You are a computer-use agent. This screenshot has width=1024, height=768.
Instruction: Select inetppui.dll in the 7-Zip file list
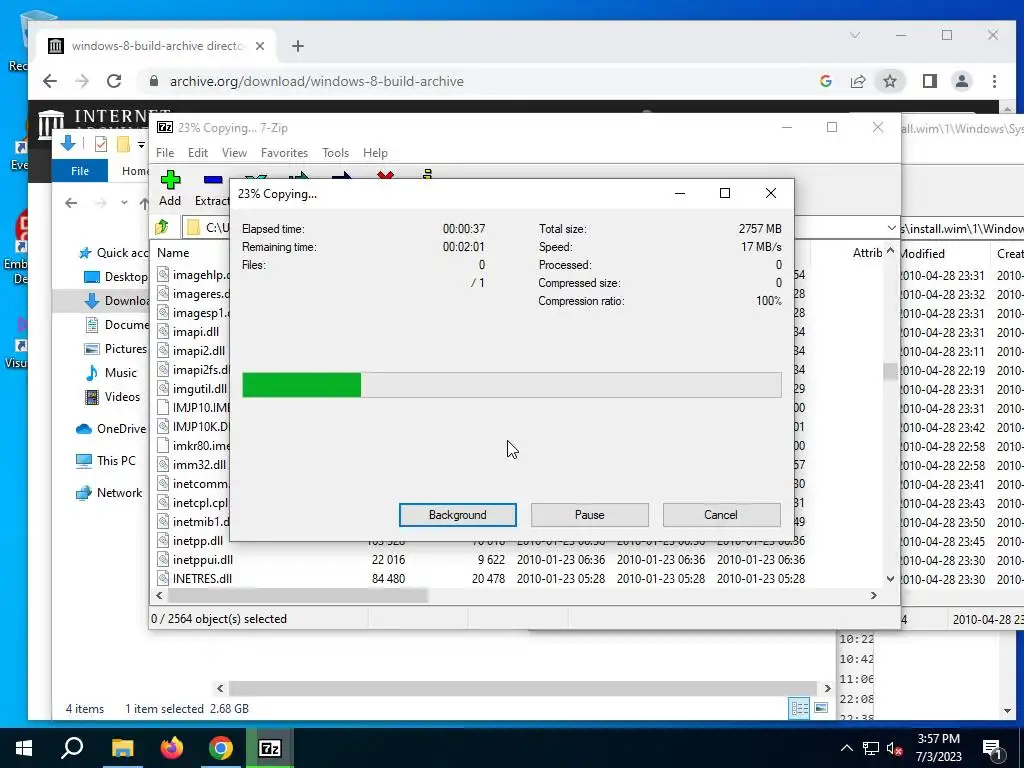[x=202, y=560]
